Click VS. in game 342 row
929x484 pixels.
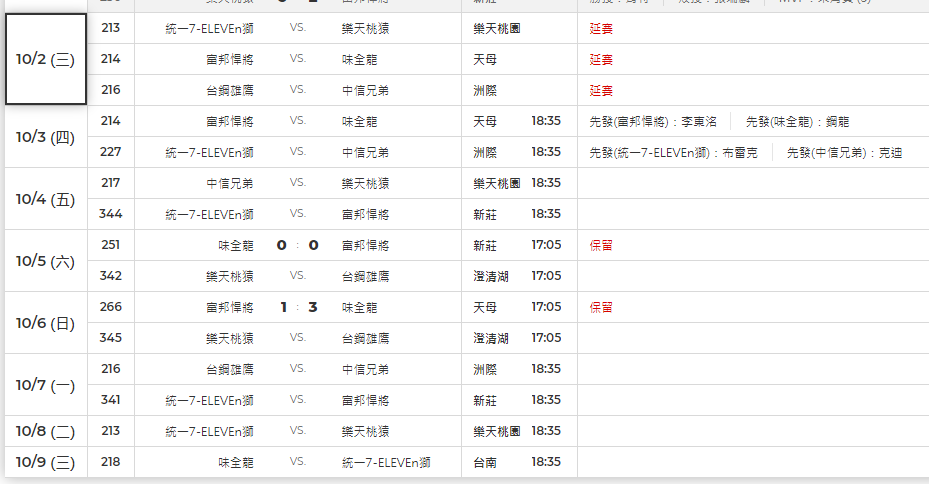pos(297,275)
